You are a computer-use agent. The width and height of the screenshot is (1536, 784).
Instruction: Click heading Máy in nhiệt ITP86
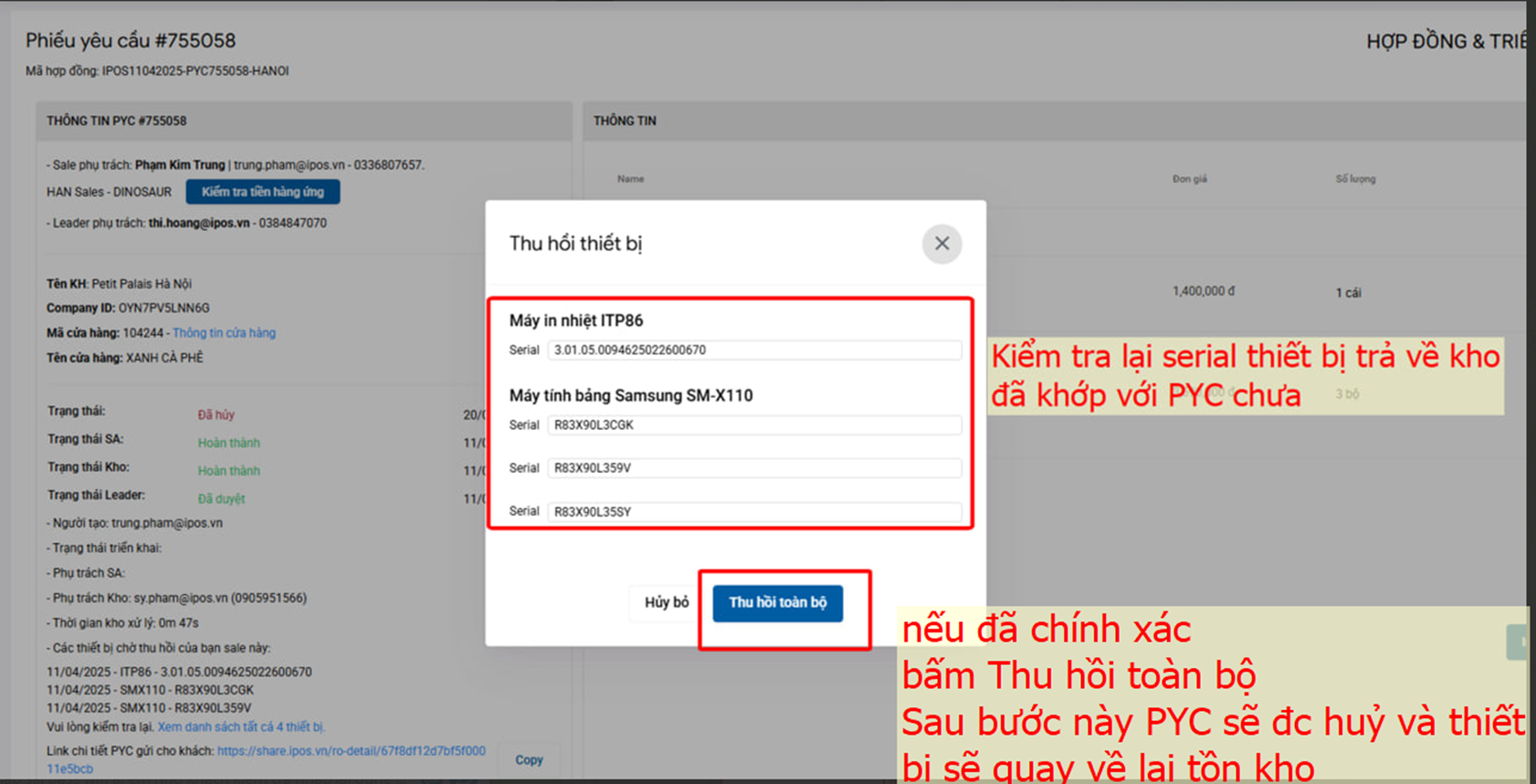(x=576, y=320)
